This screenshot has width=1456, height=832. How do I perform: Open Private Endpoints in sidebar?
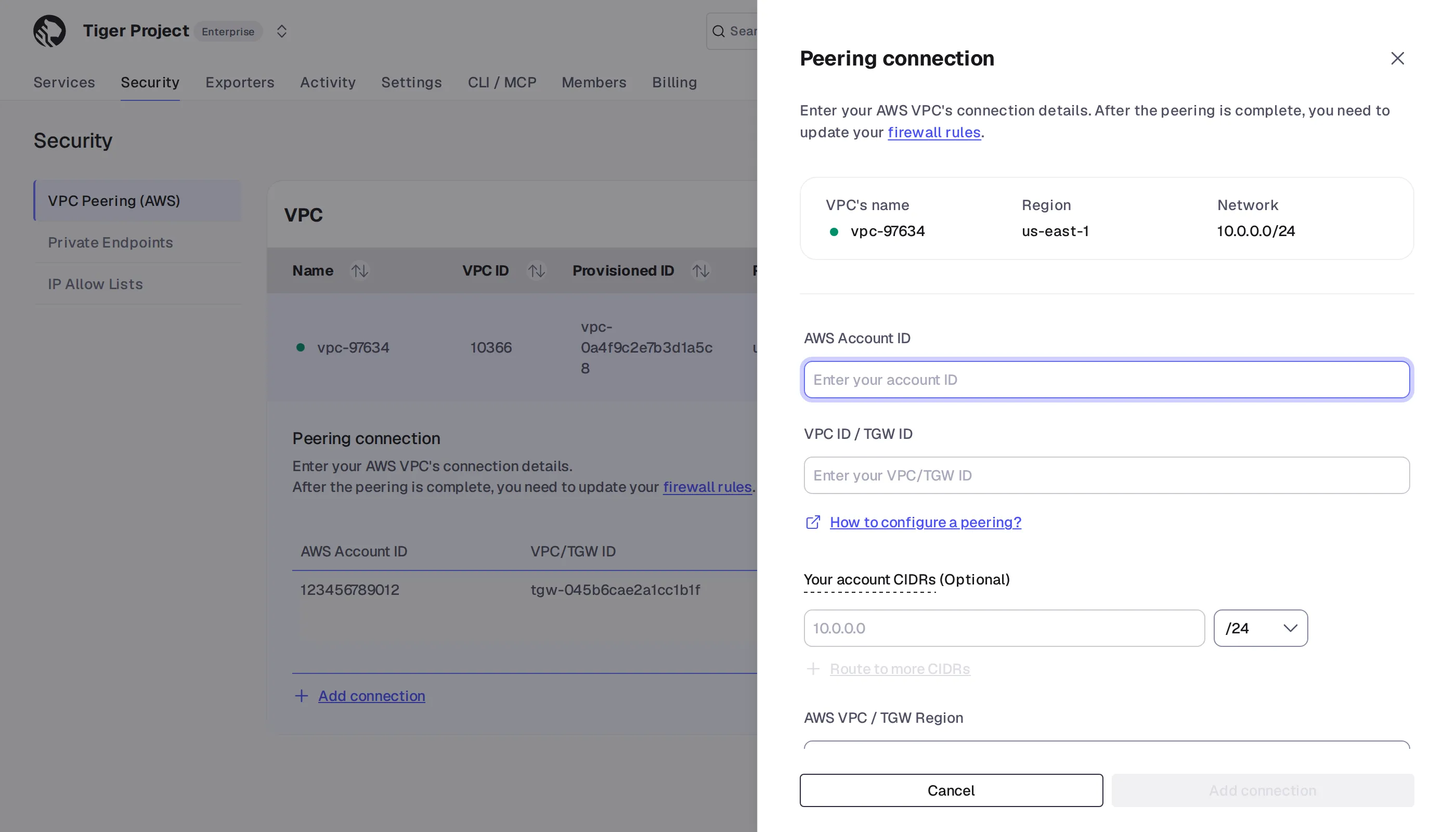pyautogui.click(x=137, y=242)
